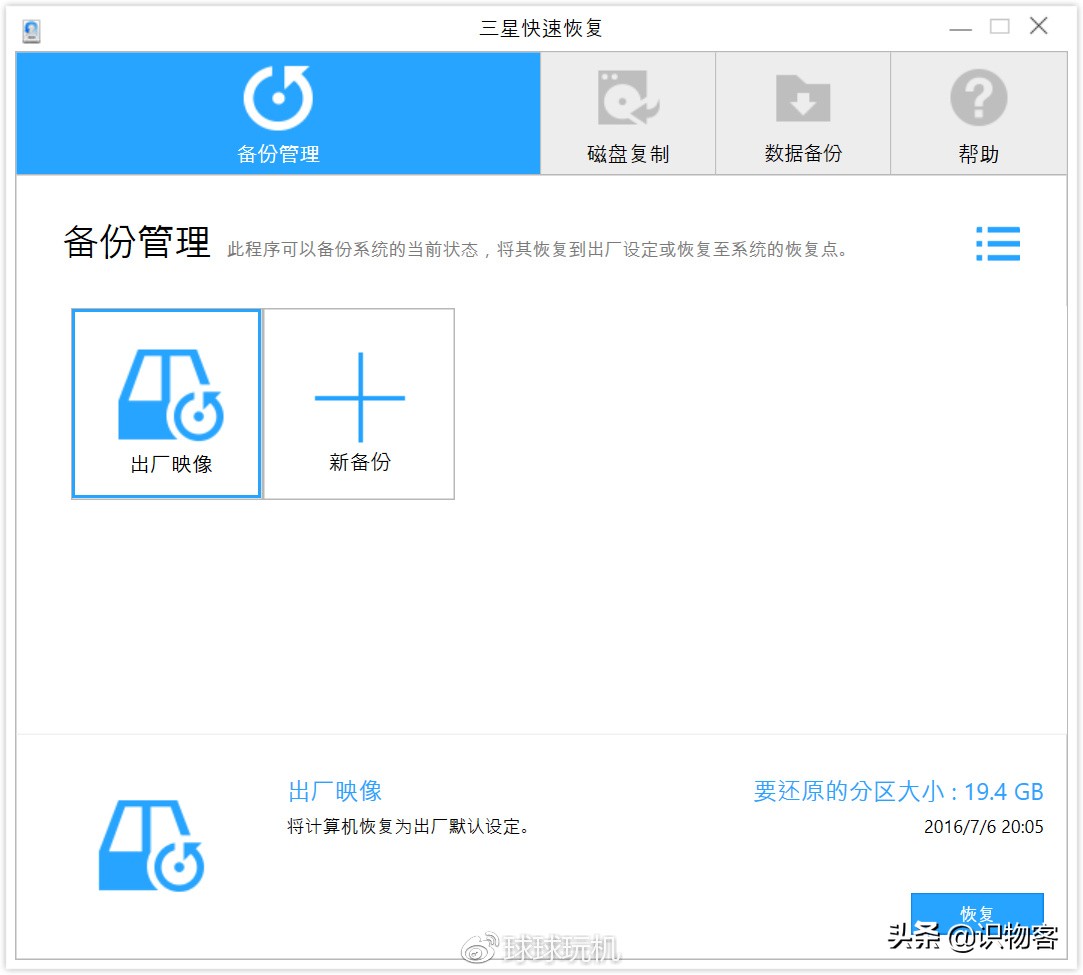Image resolution: width=1083 pixels, height=975 pixels.
Task: Open 帮助 help via the question mark icon
Action: pyautogui.click(x=978, y=95)
